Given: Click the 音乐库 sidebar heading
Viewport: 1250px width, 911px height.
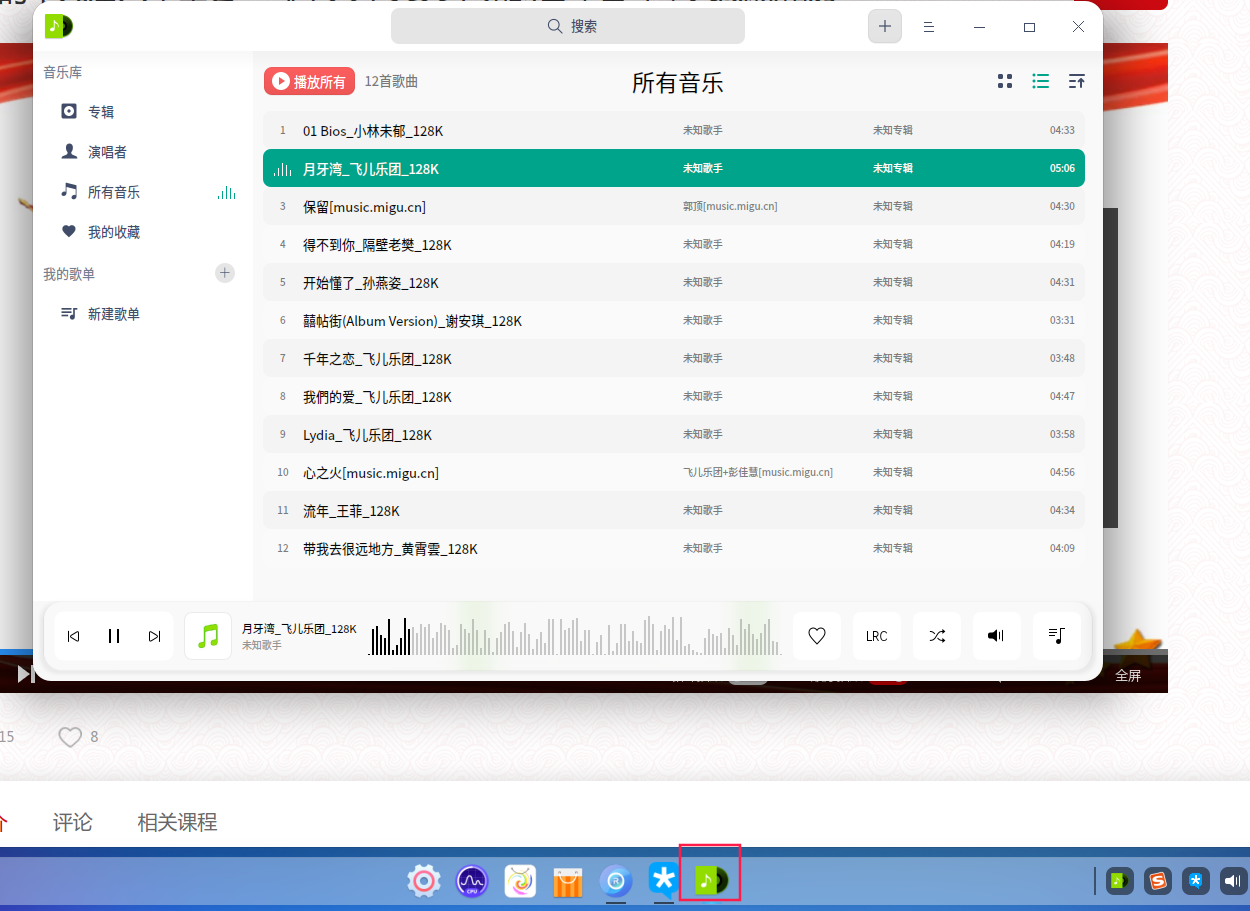Looking at the screenshot, I should click(x=62, y=72).
